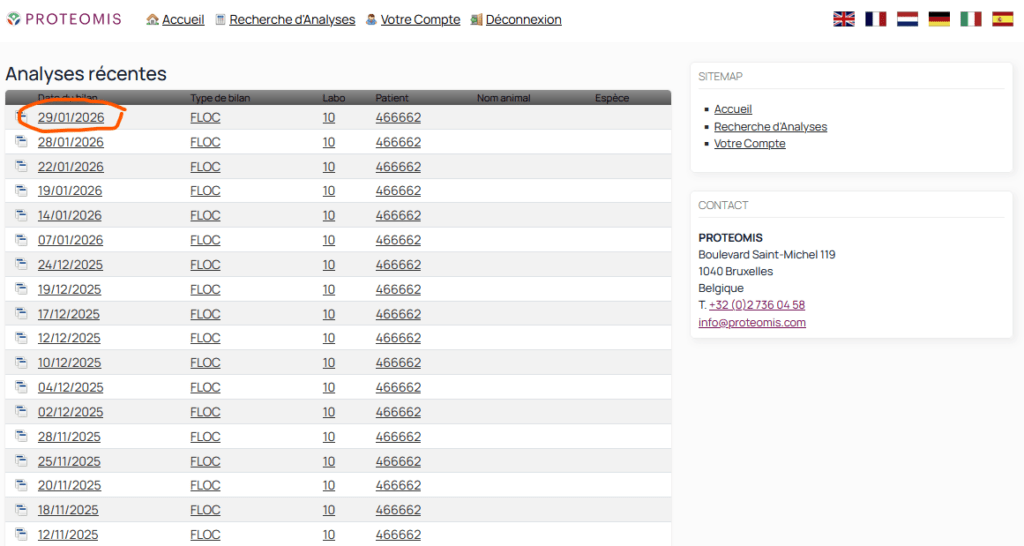The image size is (1024, 546).
Task: Open the Accueil menu in top navigation
Action: point(182,20)
